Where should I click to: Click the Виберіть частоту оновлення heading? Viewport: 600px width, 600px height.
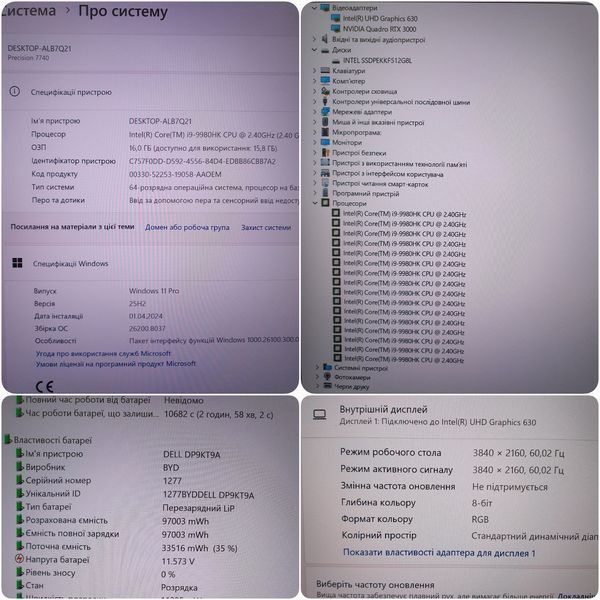(375, 585)
